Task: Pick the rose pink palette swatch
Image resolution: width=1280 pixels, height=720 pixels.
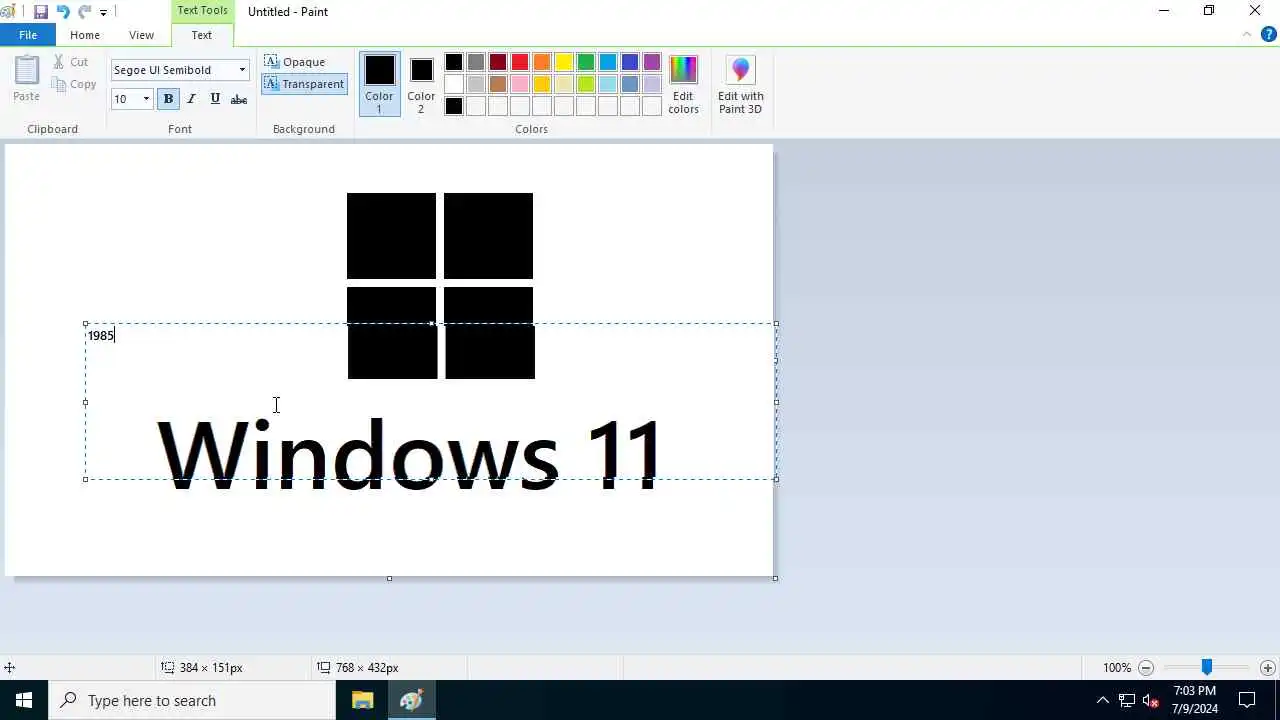Action: (x=520, y=84)
